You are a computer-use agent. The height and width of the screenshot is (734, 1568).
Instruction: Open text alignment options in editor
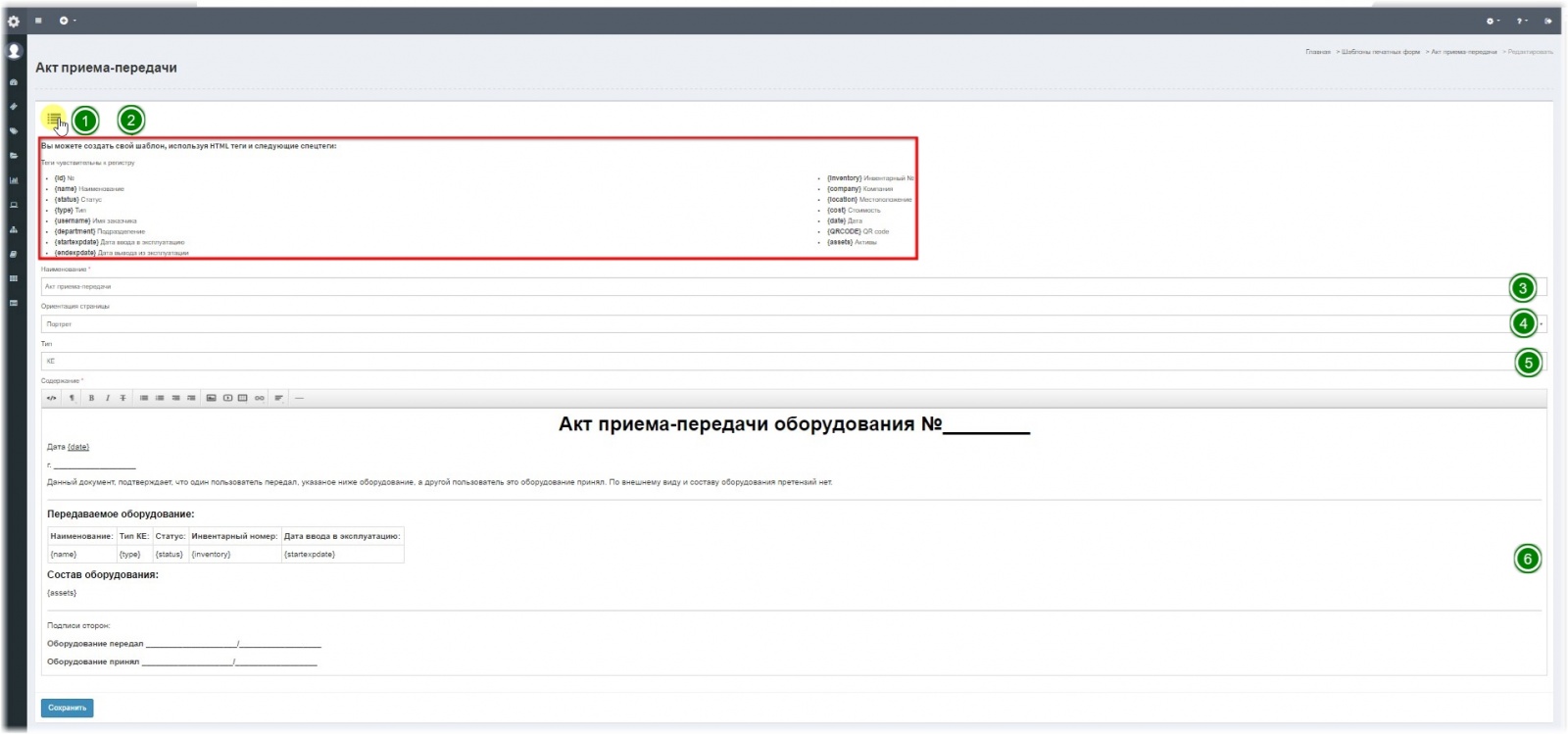(279, 398)
